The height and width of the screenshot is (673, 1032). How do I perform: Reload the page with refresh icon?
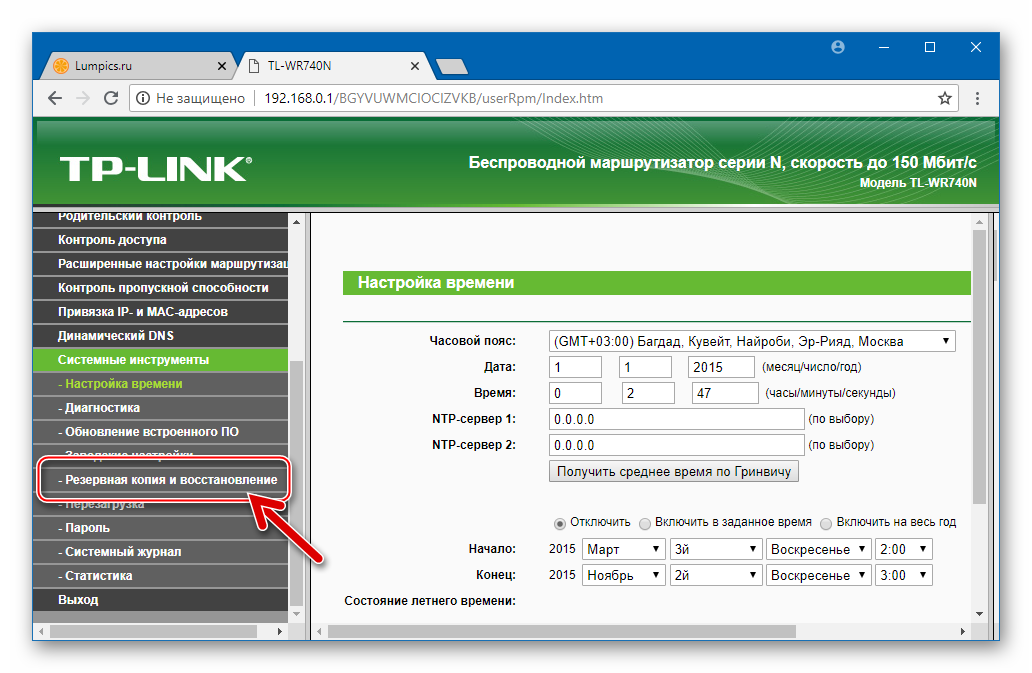(111, 98)
